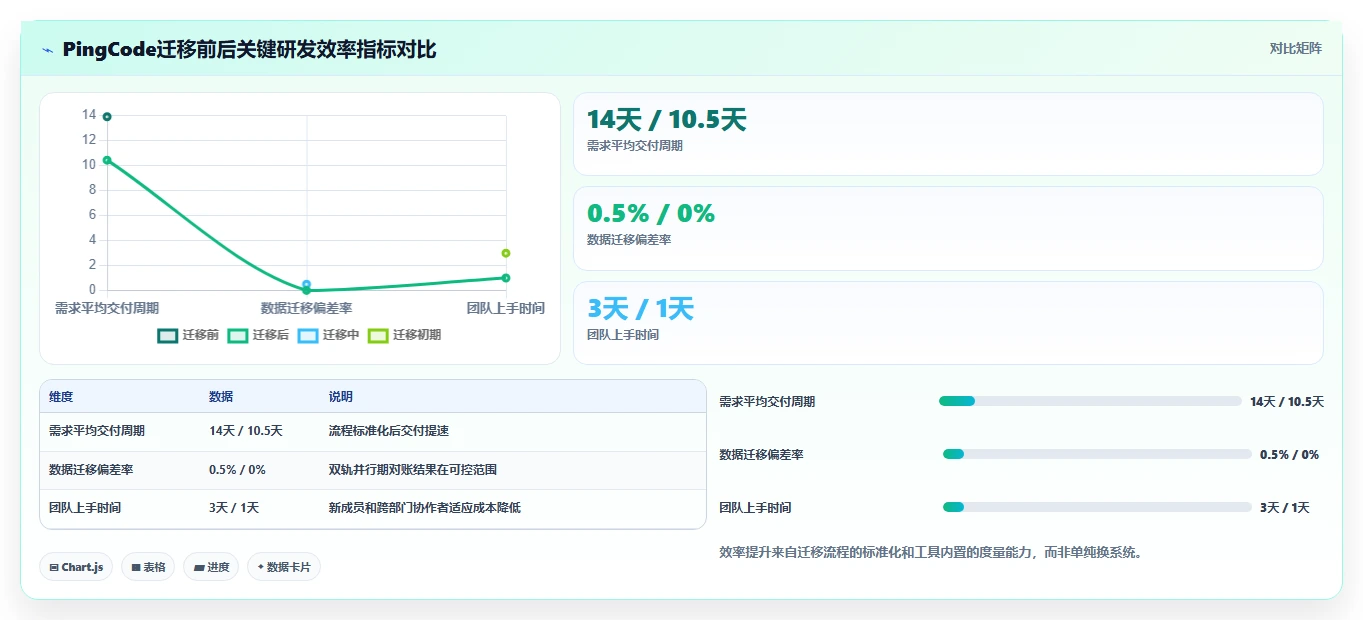This screenshot has width=1363, height=620.
Task: Click the lightning icon beside the PingCode title
Action: pos(48,50)
